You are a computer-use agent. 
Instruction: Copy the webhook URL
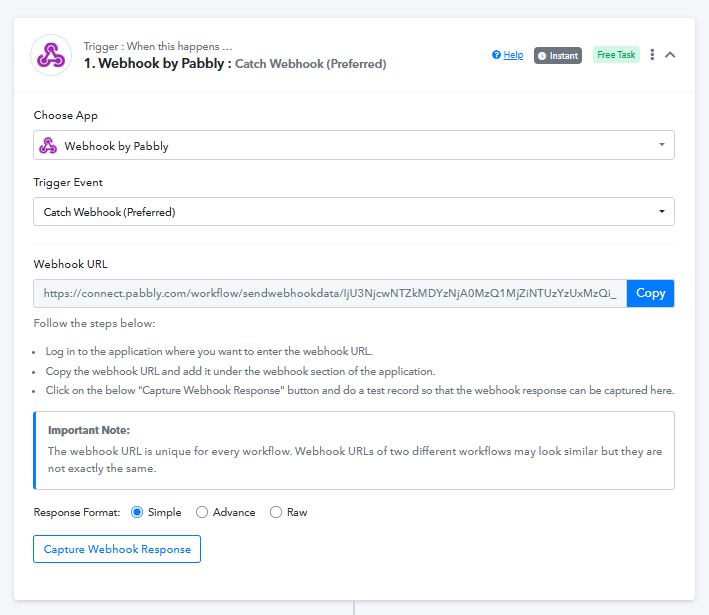650,293
